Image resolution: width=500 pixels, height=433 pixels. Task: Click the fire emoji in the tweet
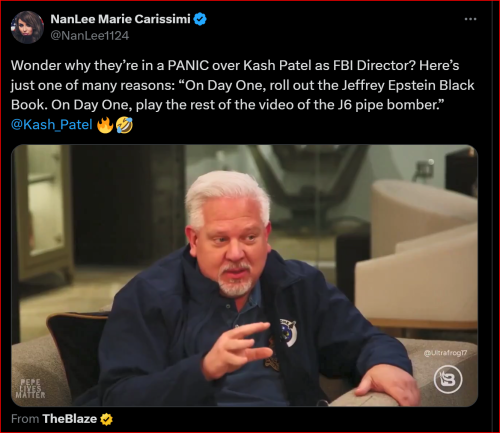point(105,125)
